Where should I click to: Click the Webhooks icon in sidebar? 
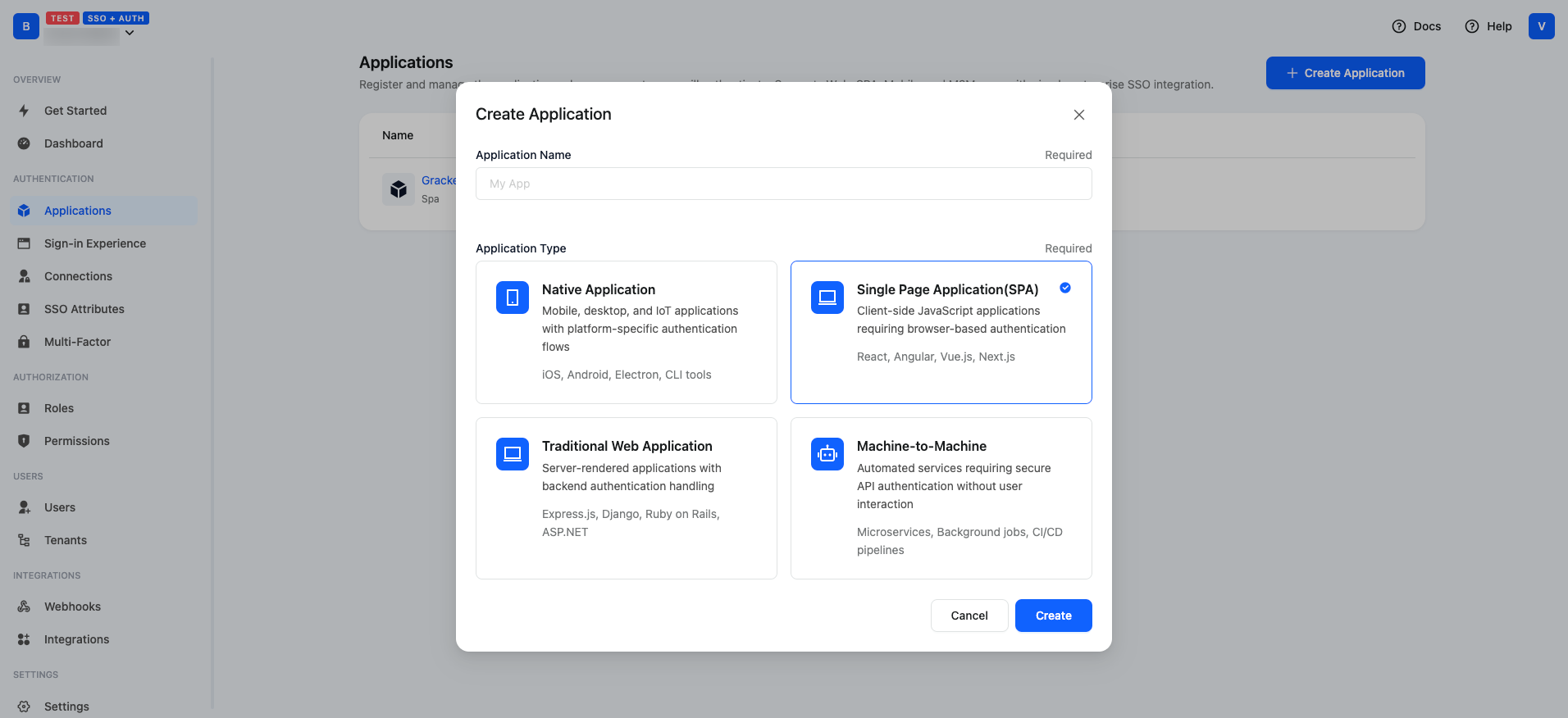pos(24,607)
